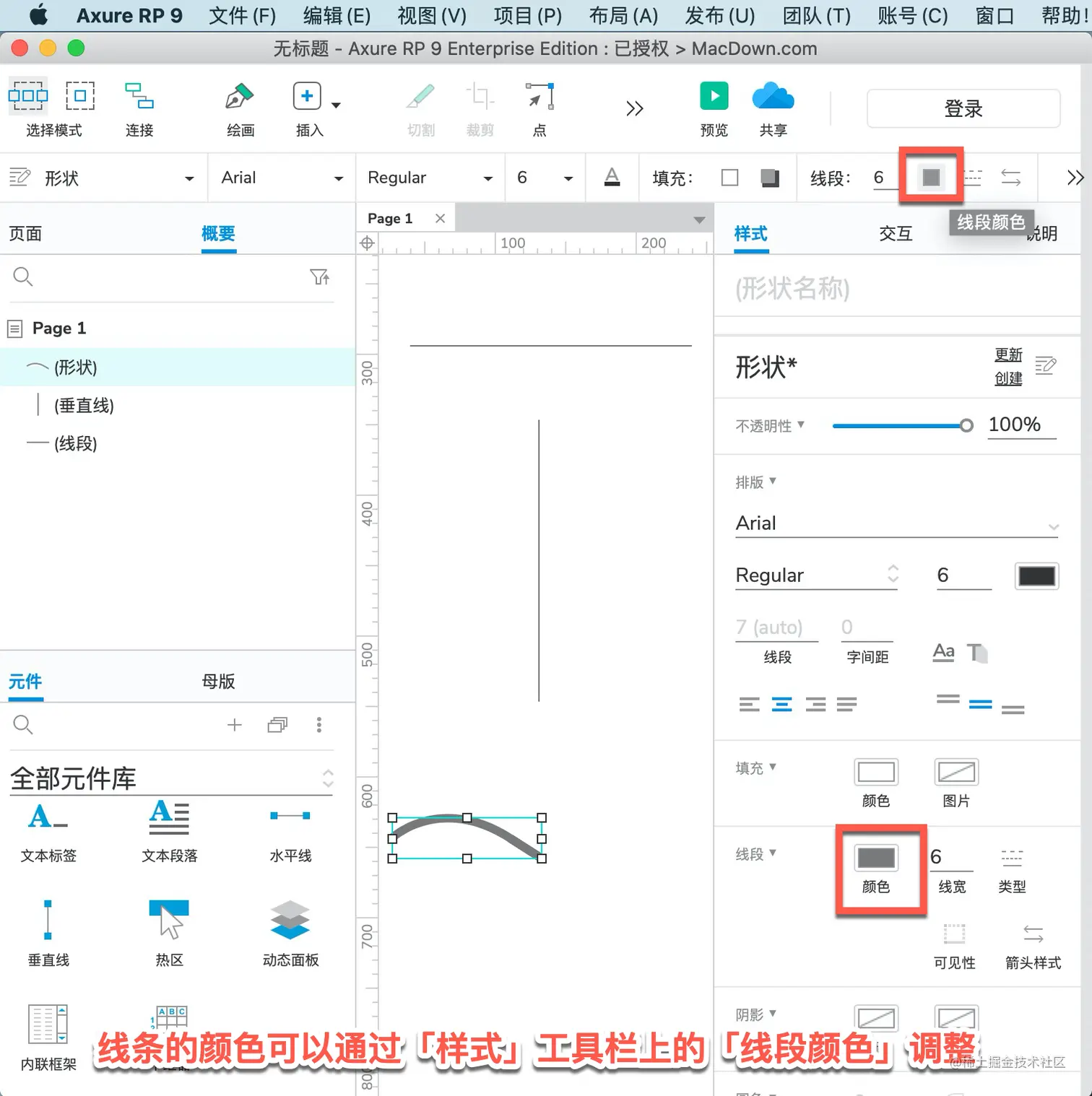Switch to the Style (样式) inspector tab
Viewport: 1092px width, 1096px height.
(x=751, y=233)
